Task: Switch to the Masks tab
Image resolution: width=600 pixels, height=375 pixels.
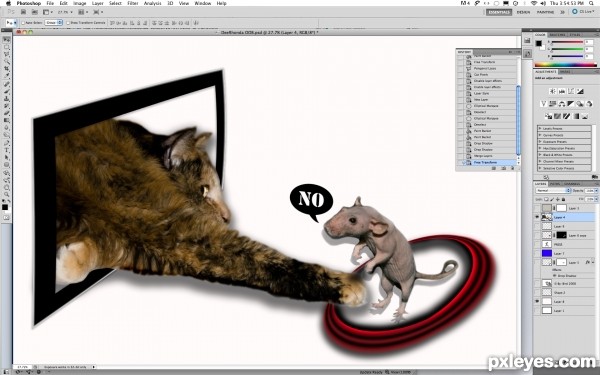Action: (565, 72)
